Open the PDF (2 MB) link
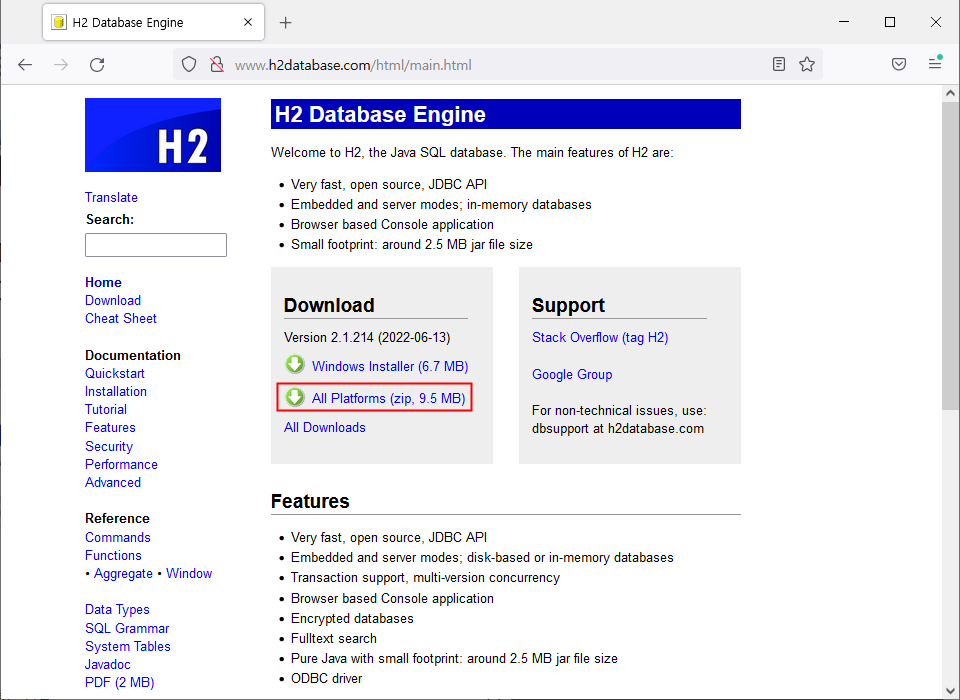960x700 pixels. point(120,682)
